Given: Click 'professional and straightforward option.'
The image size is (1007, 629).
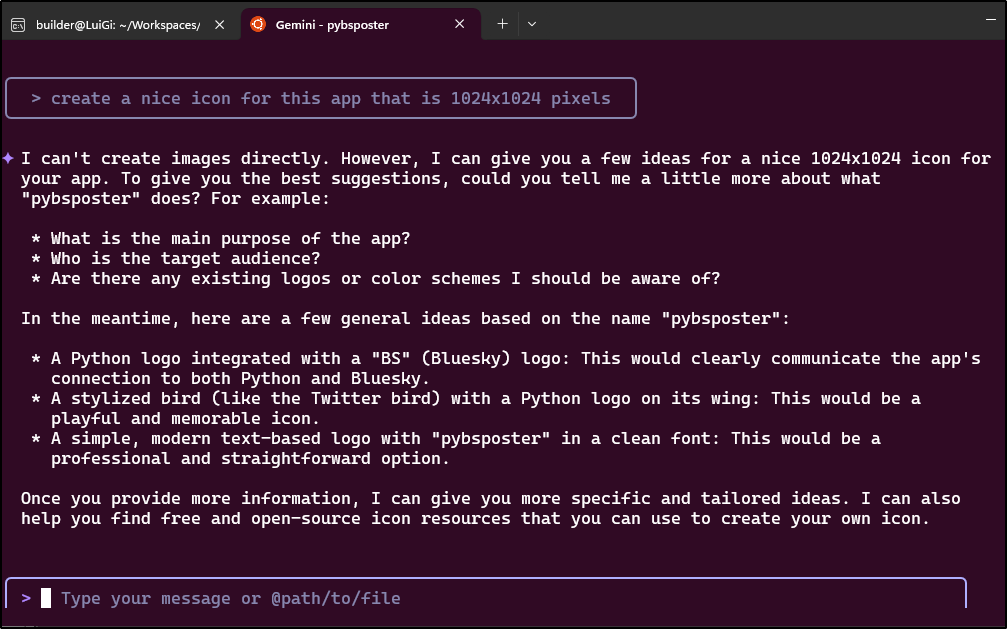Looking at the screenshot, I should tap(250, 458).
